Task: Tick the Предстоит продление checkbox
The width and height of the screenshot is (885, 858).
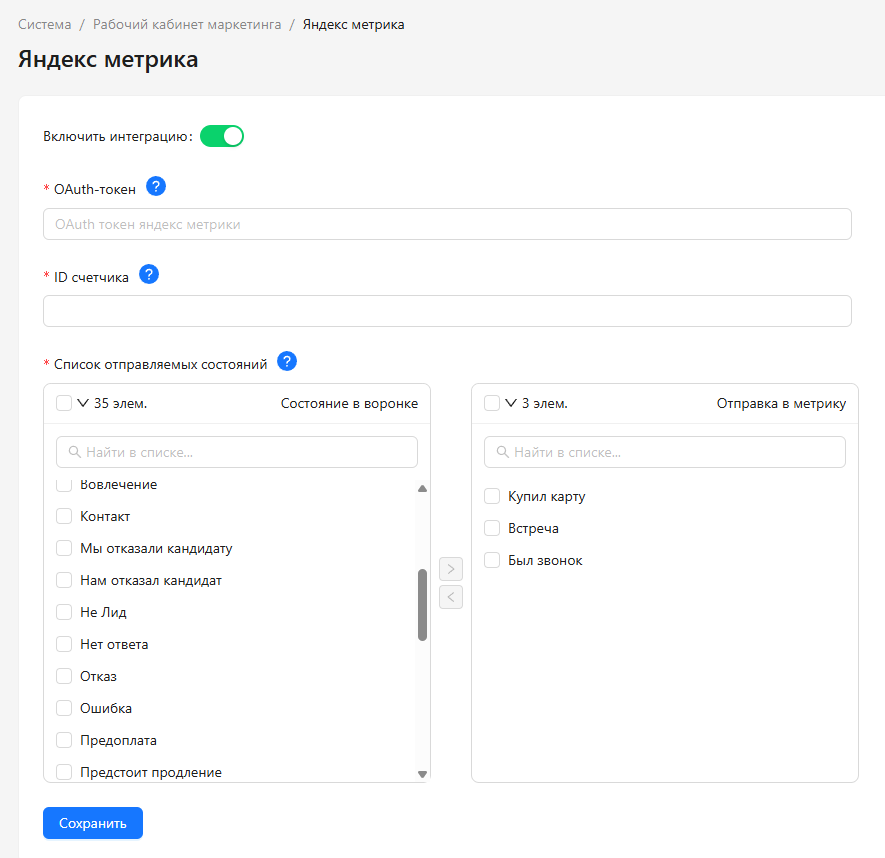Action: coord(64,772)
